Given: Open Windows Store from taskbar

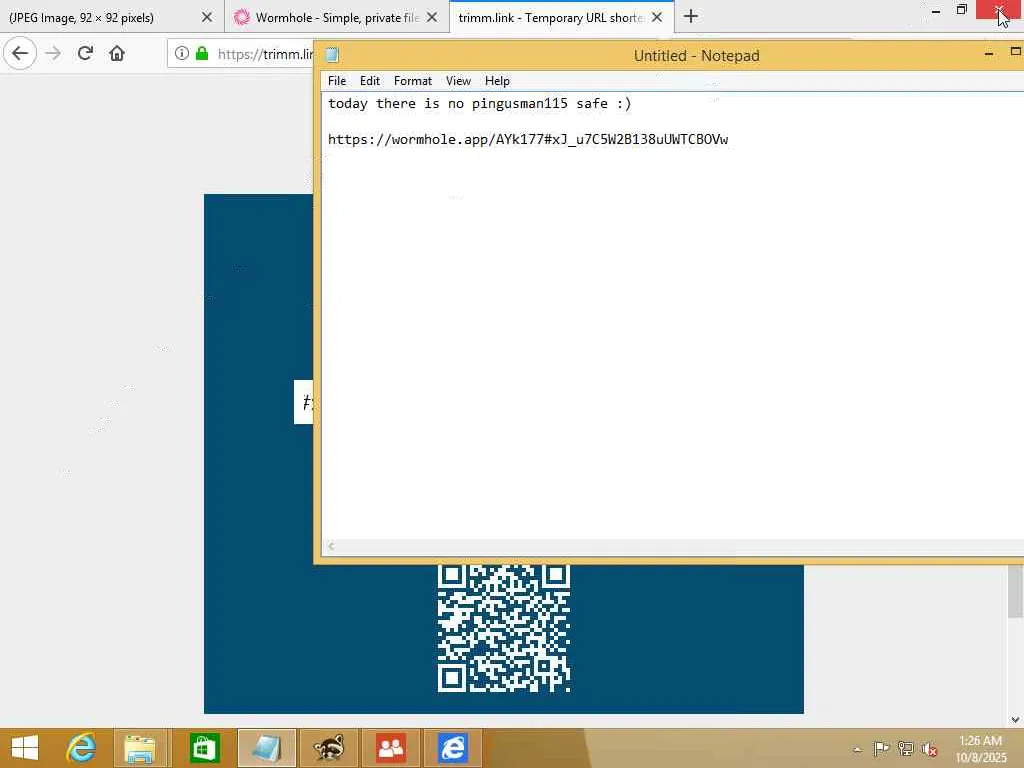Looking at the screenshot, I should pos(204,748).
